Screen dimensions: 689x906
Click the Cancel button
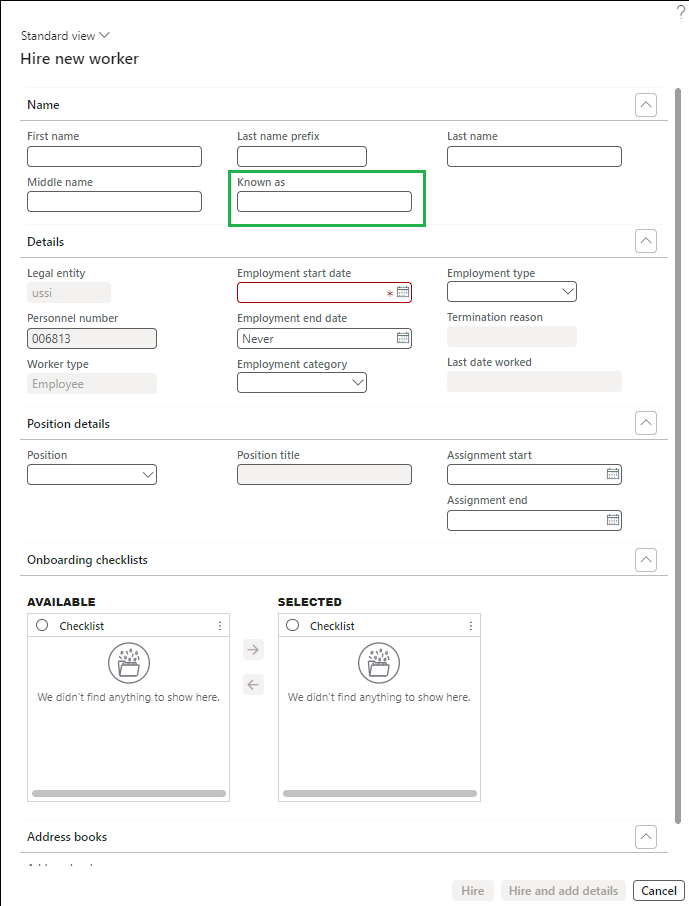(658, 891)
